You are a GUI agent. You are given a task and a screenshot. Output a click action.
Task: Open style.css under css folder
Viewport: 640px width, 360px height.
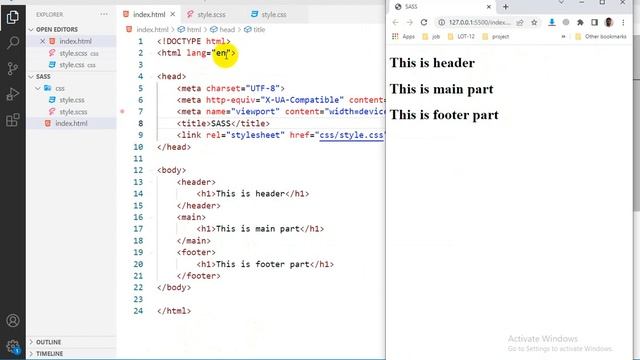point(72,100)
